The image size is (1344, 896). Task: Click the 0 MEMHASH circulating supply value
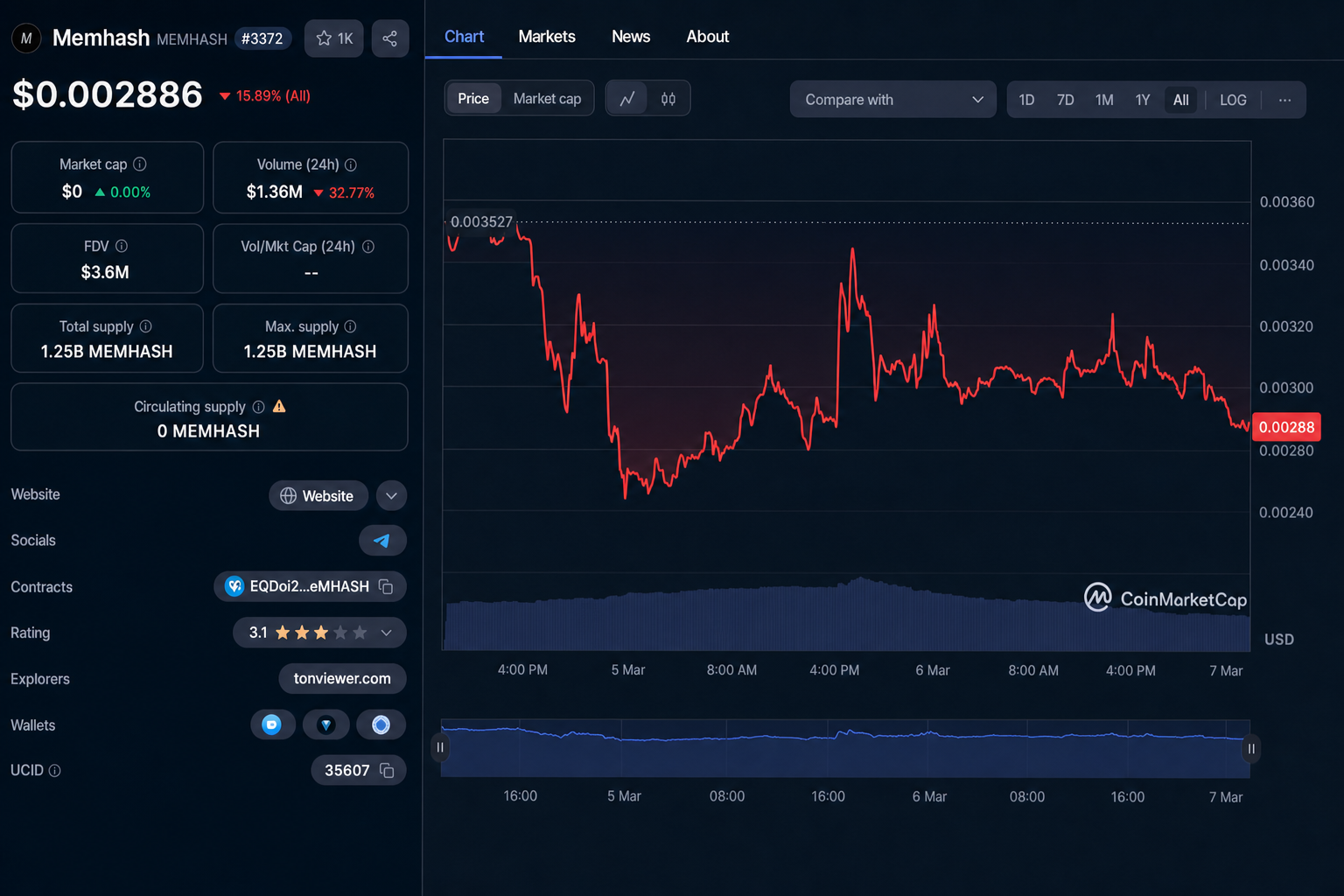pos(208,431)
